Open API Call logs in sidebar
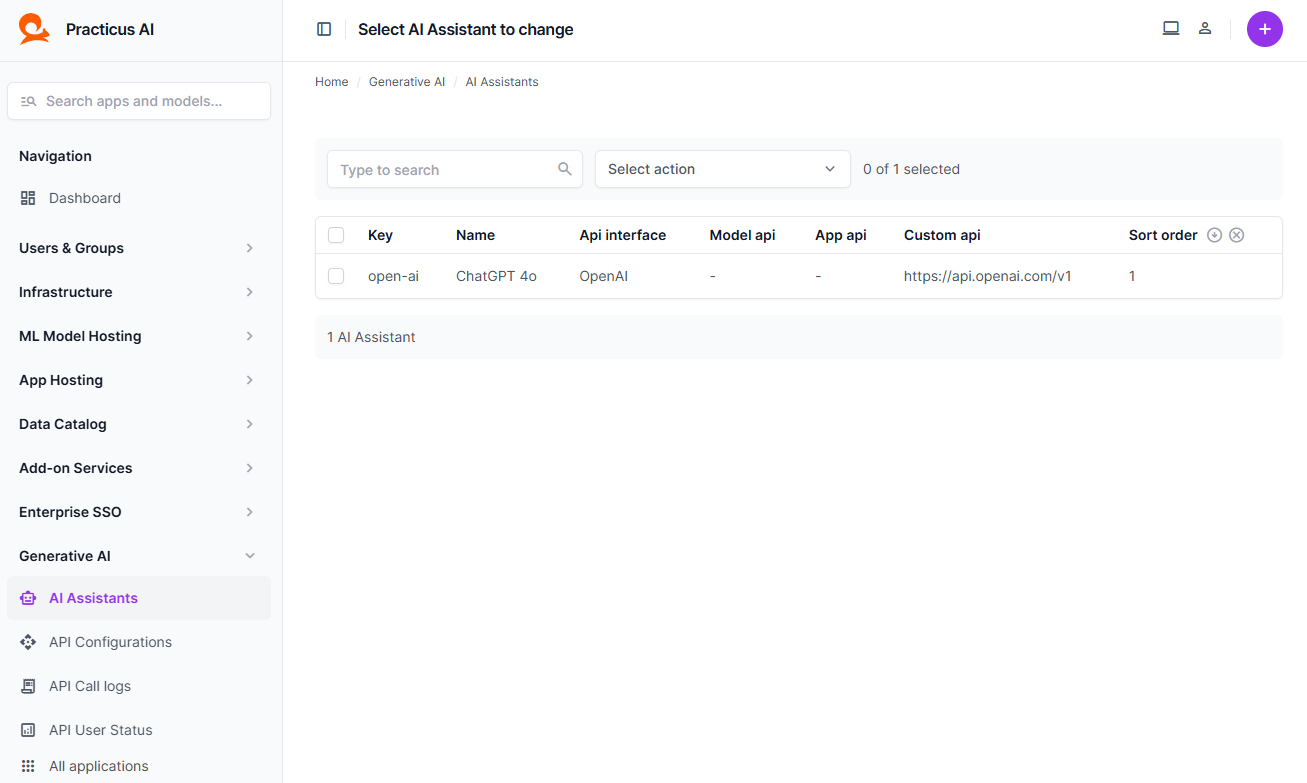This screenshot has height=783, width=1307. coord(90,686)
